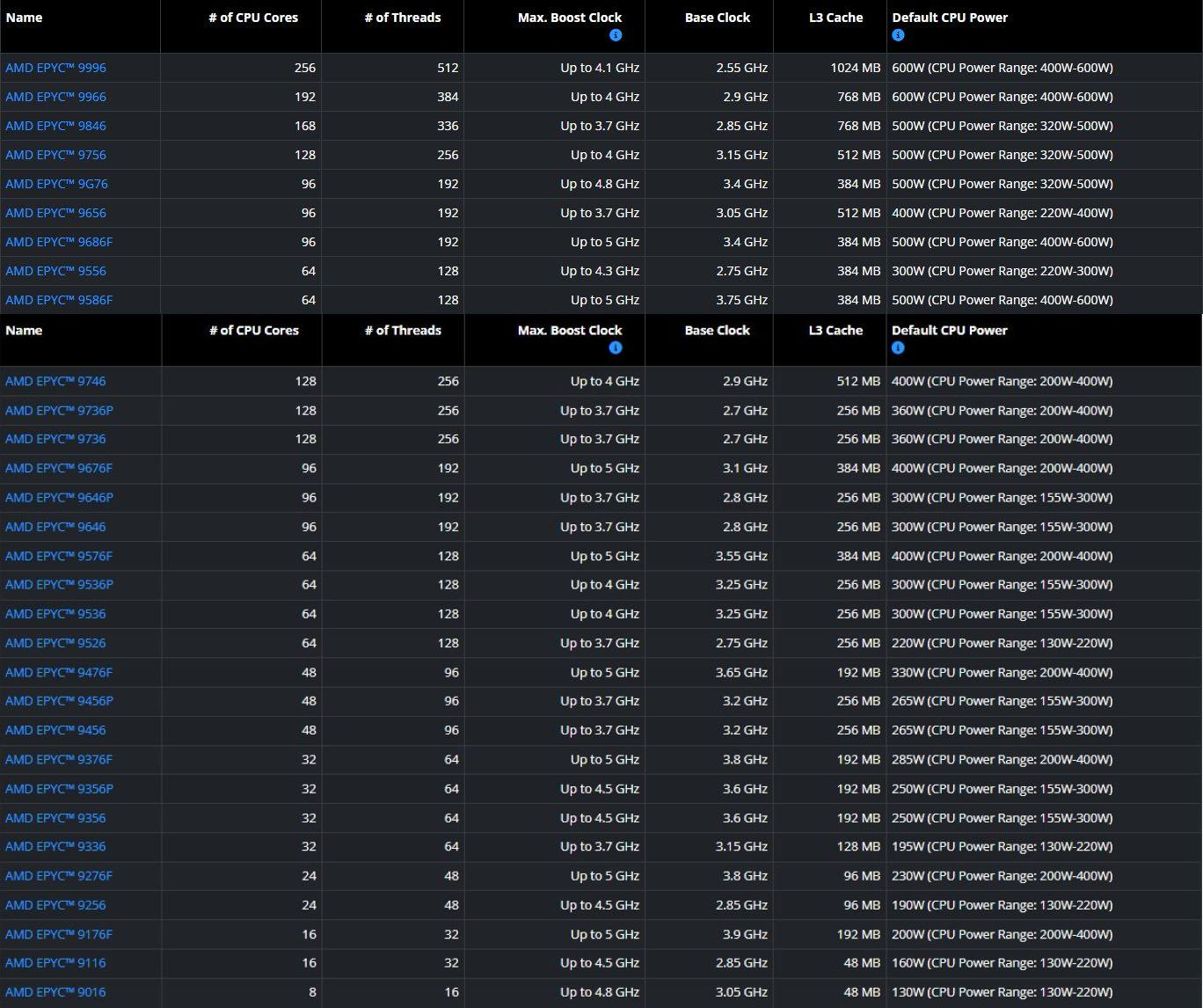The width and height of the screenshot is (1203, 1008).
Task: Click the 168 core count for EPYC 9846
Action: pos(305,126)
